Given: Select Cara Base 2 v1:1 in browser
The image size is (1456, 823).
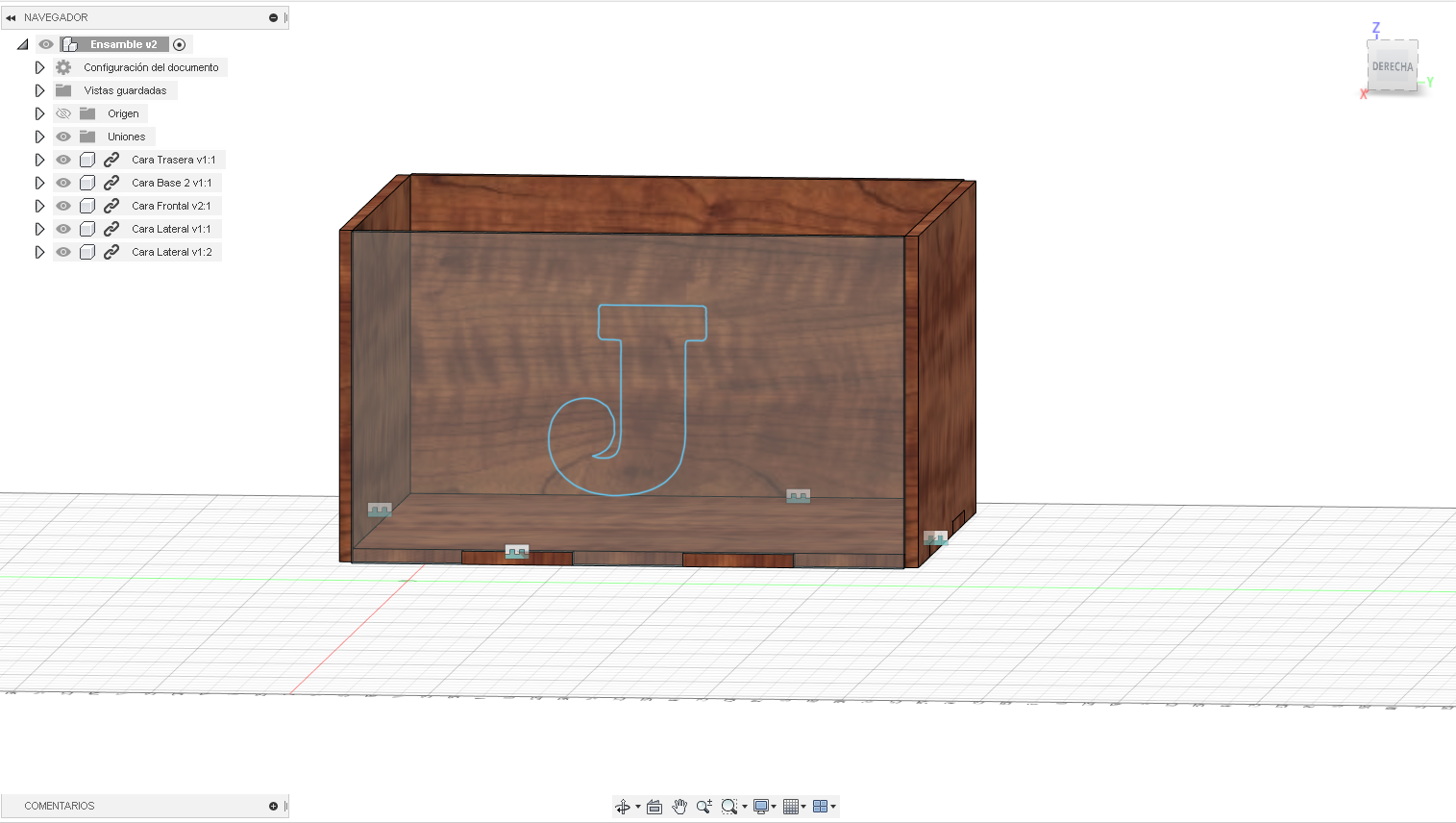Looking at the screenshot, I should tap(171, 183).
